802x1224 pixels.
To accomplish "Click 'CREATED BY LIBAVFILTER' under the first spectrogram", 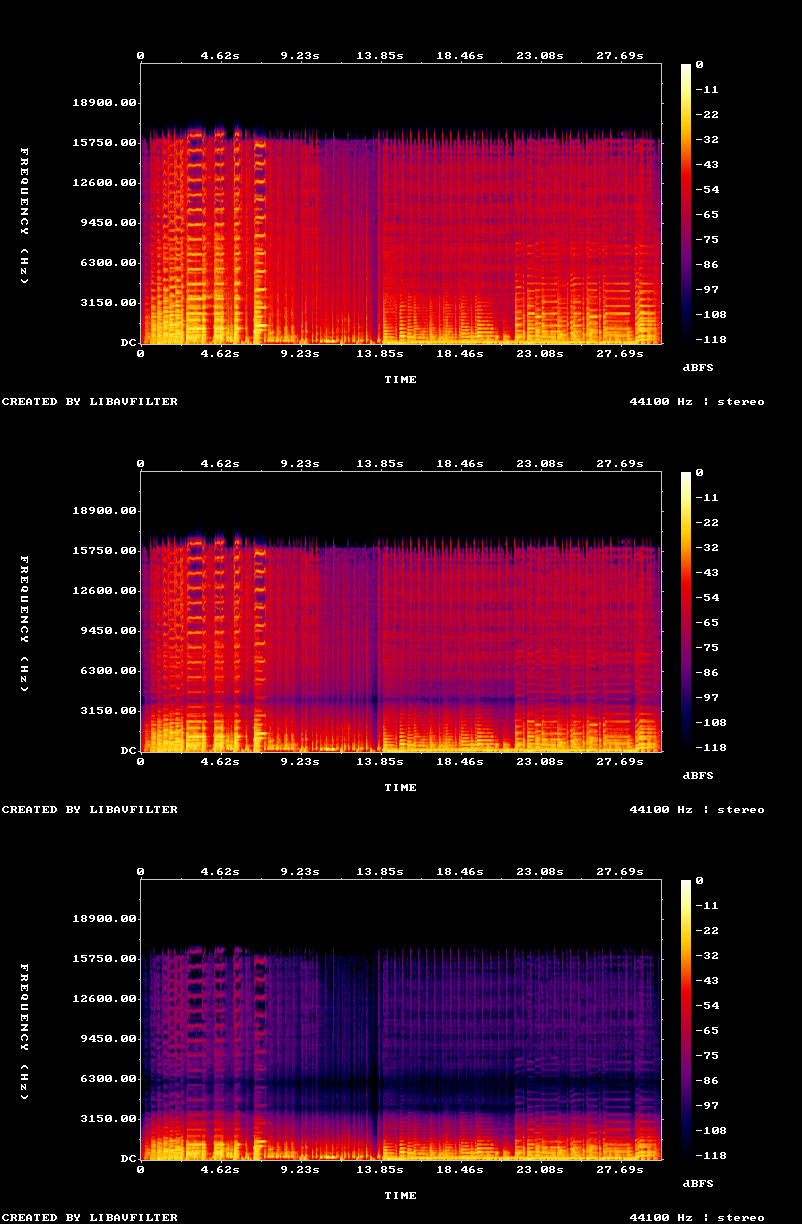I will 90,402.
